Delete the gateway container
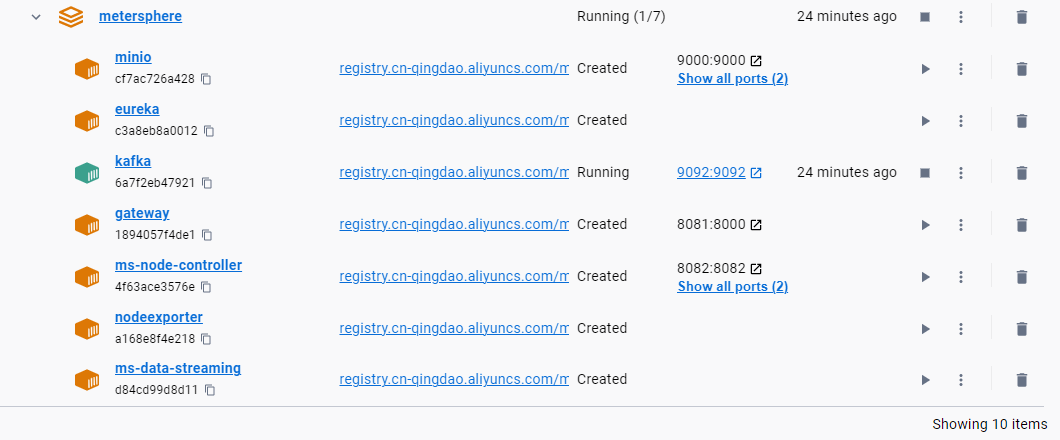Screen dimensions: 1060x440 click(1021, 225)
